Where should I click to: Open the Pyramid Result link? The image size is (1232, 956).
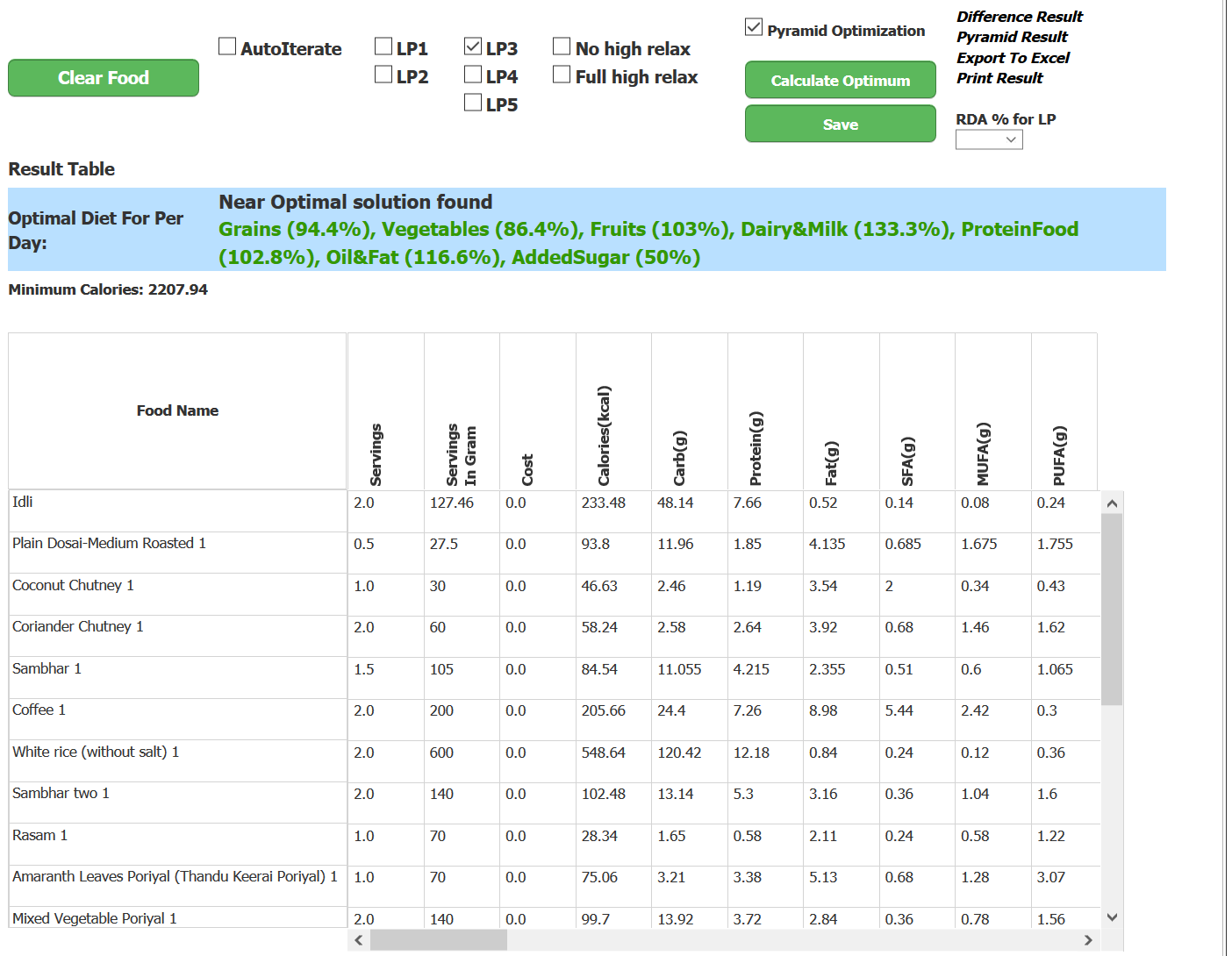[1012, 37]
